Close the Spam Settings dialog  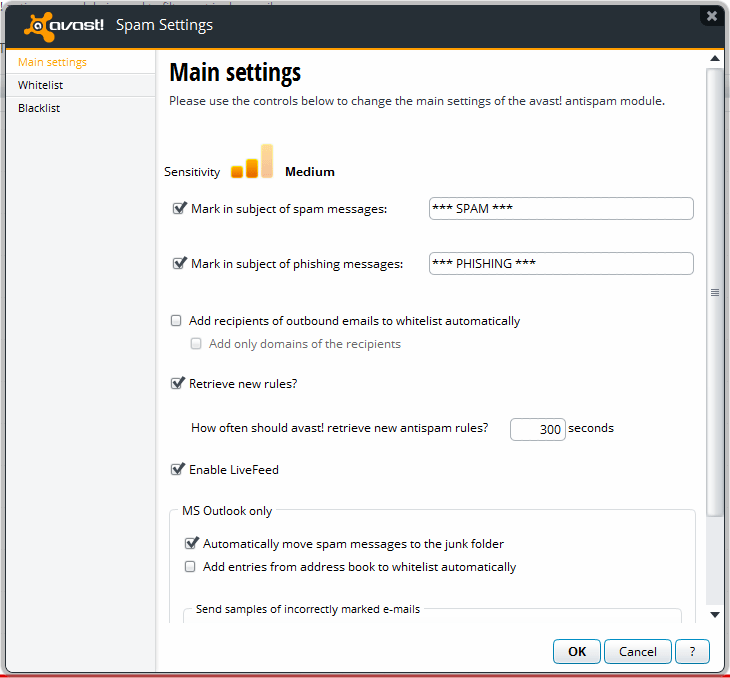pos(711,16)
